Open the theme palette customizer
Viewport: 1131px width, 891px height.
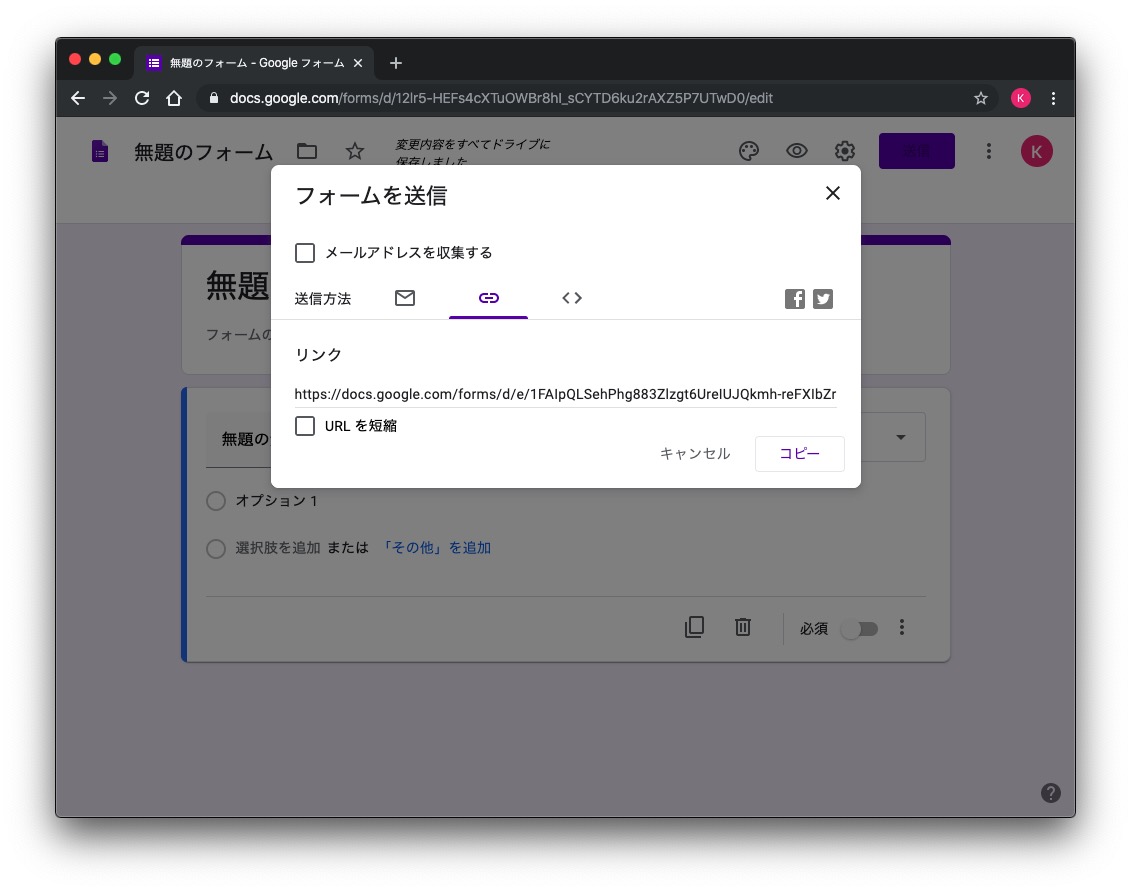coord(749,151)
